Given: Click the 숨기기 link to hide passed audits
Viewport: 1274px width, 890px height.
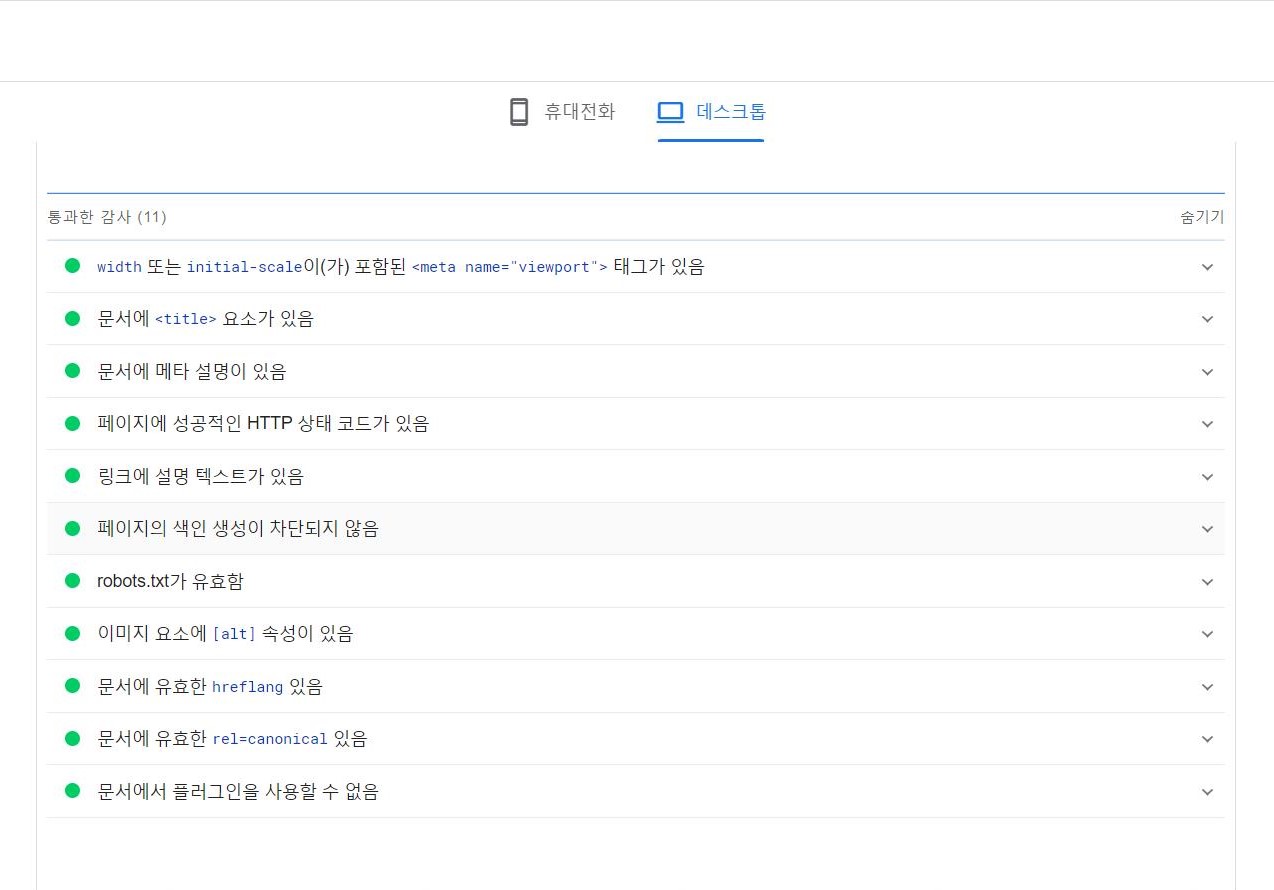Looking at the screenshot, I should pyautogui.click(x=1201, y=217).
